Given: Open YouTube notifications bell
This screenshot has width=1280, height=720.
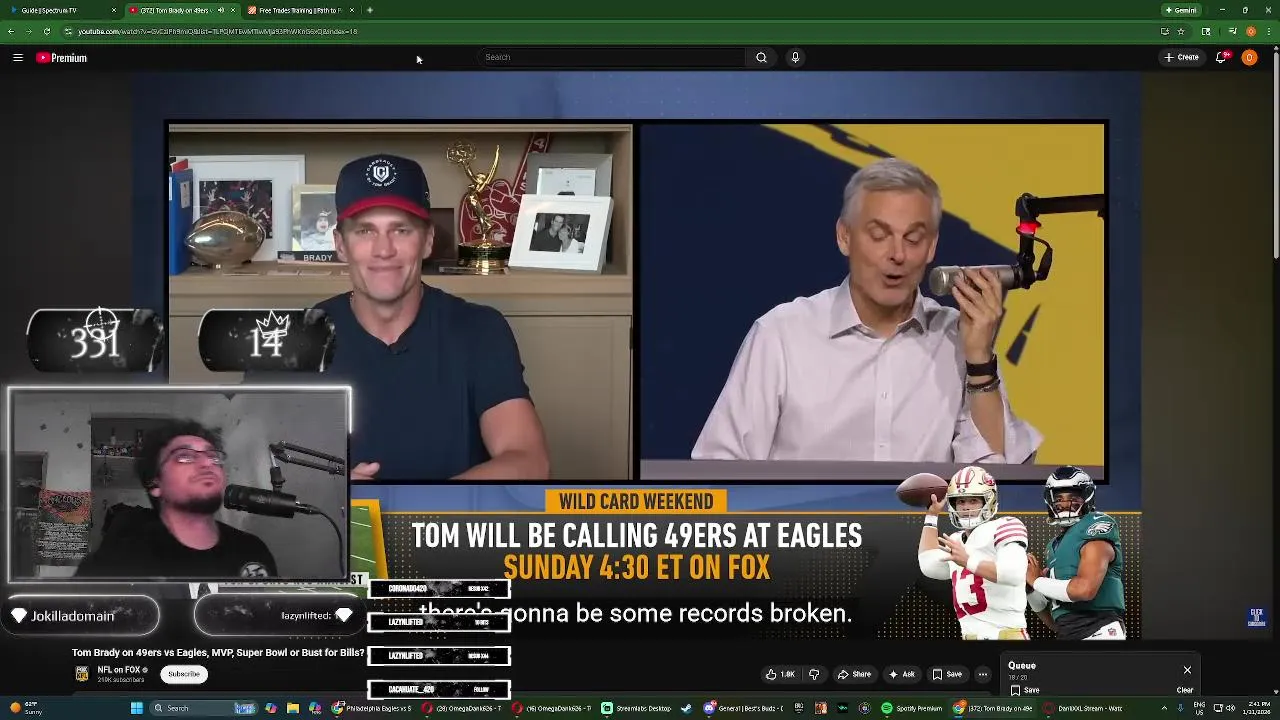Looking at the screenshot, I should 1220,58.
